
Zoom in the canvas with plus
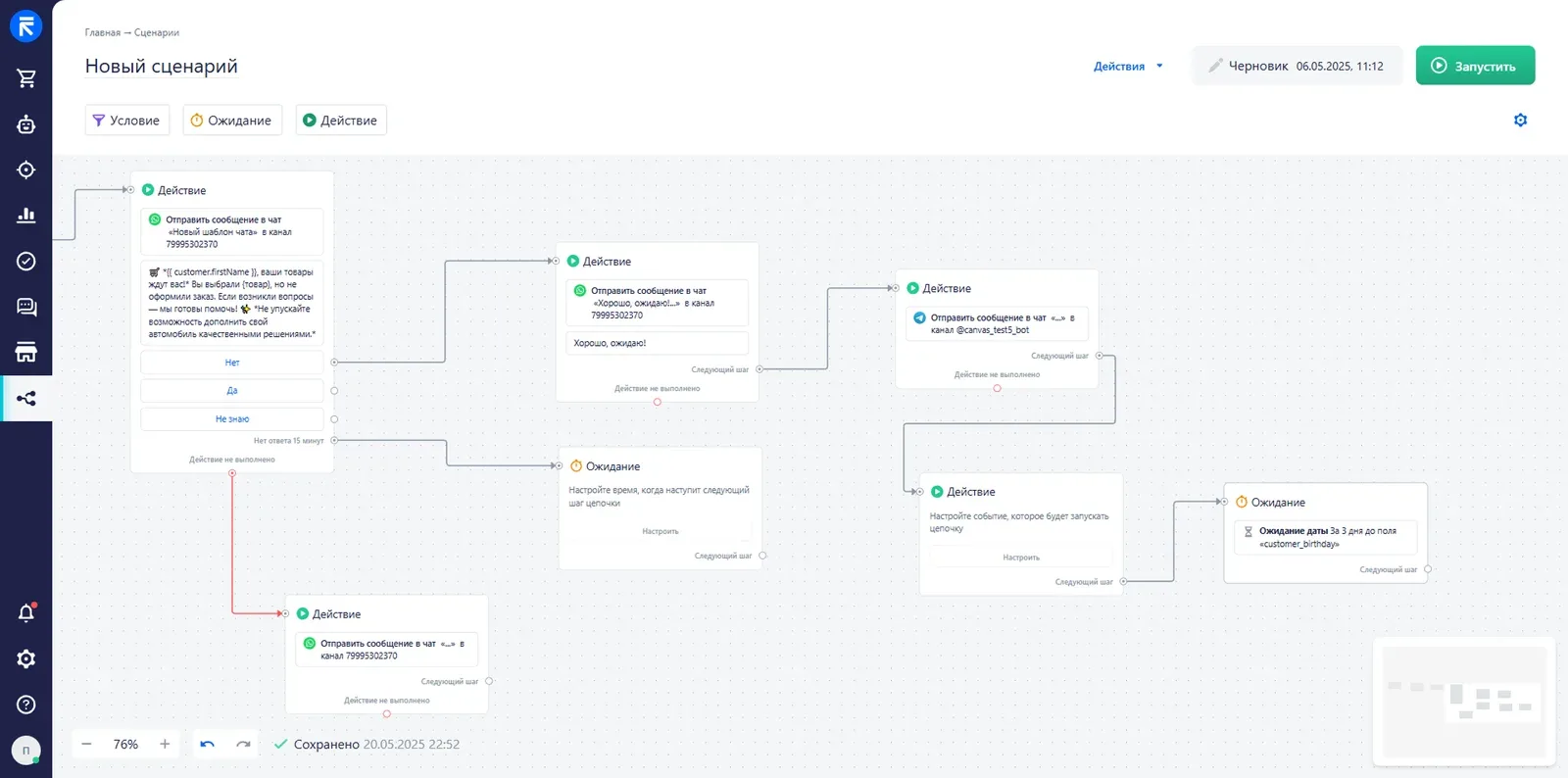click(165, 745)
